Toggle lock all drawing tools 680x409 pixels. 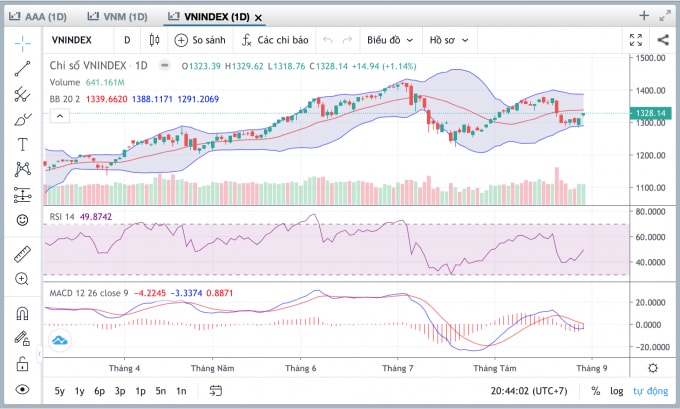coord(23,363)
